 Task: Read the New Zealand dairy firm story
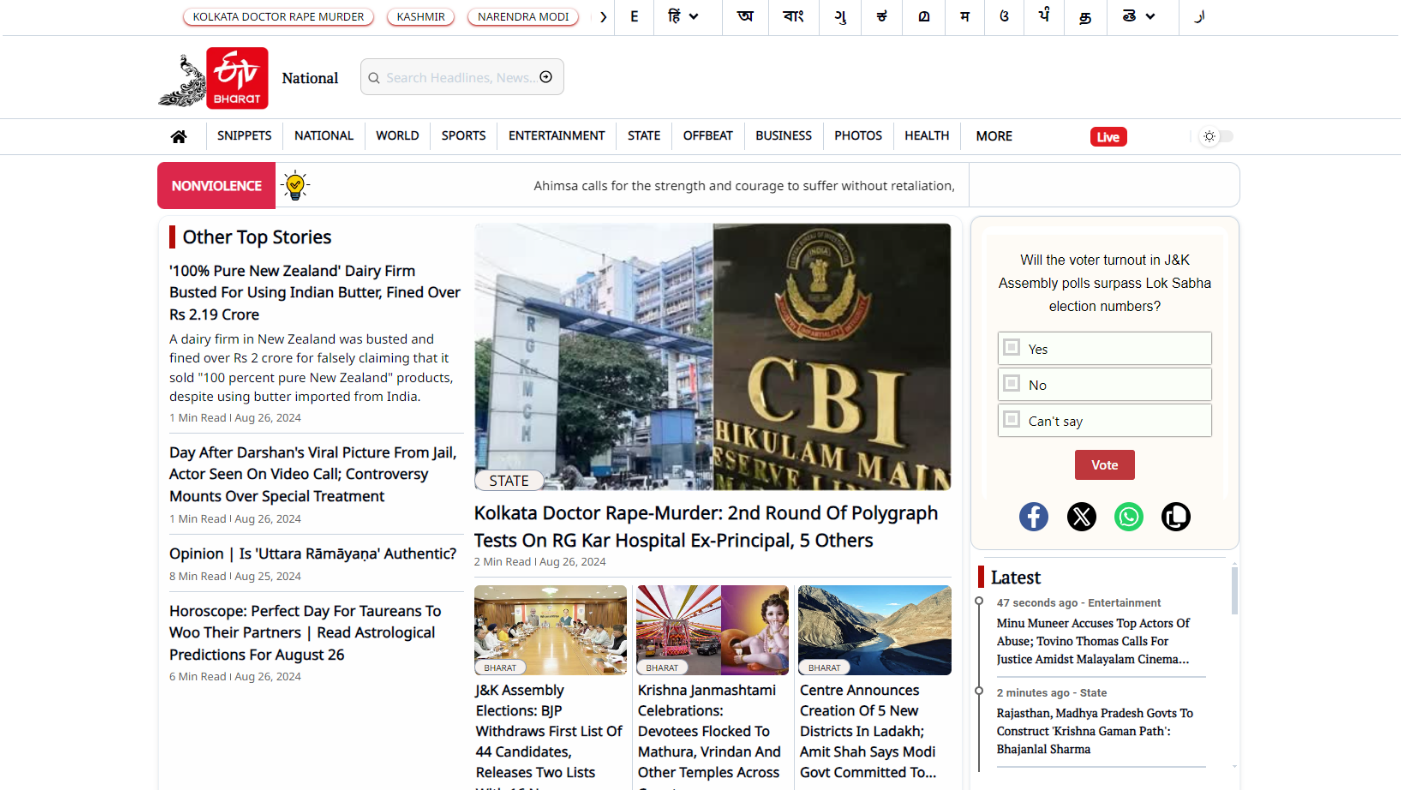tap(315, 292)
